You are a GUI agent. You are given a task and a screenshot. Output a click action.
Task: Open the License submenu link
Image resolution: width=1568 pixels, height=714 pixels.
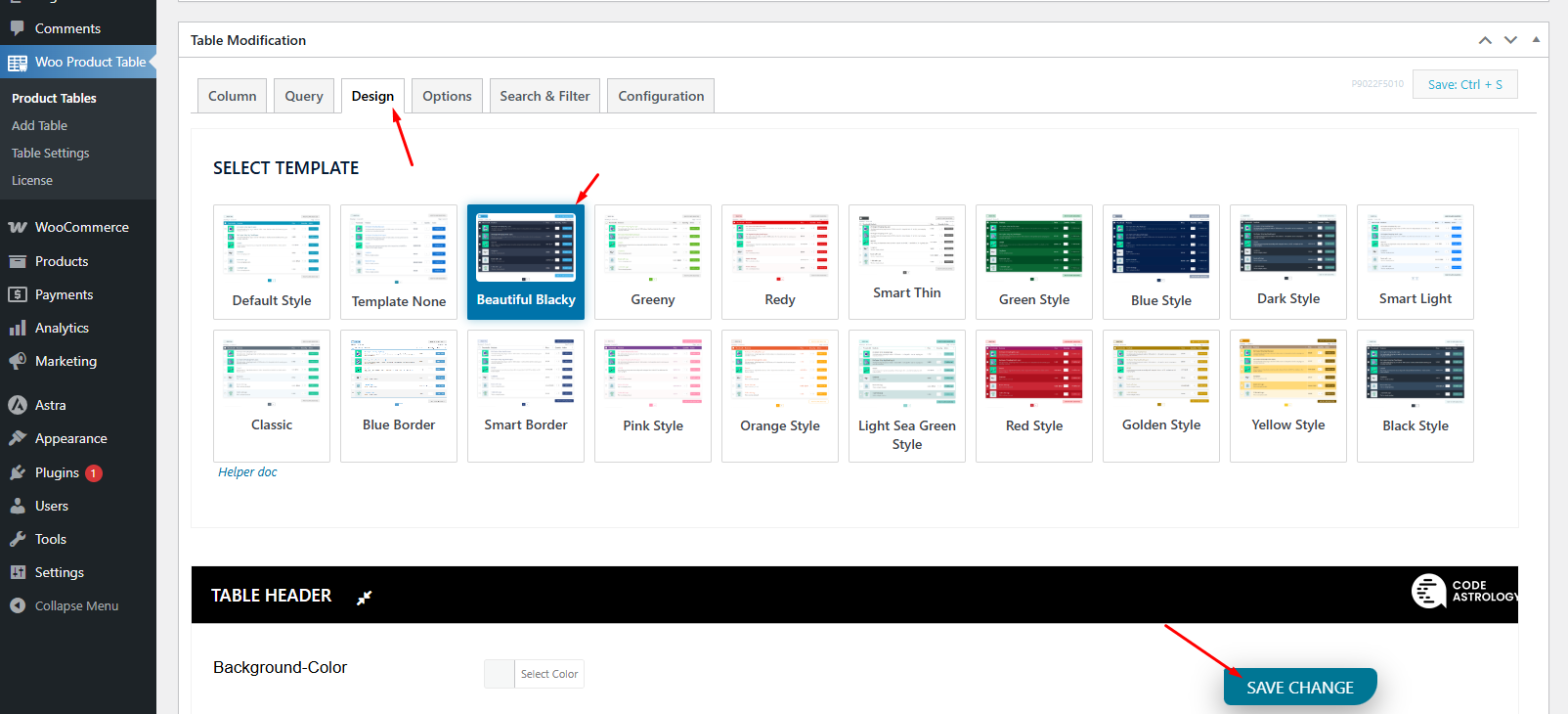[x=32, y=180]
